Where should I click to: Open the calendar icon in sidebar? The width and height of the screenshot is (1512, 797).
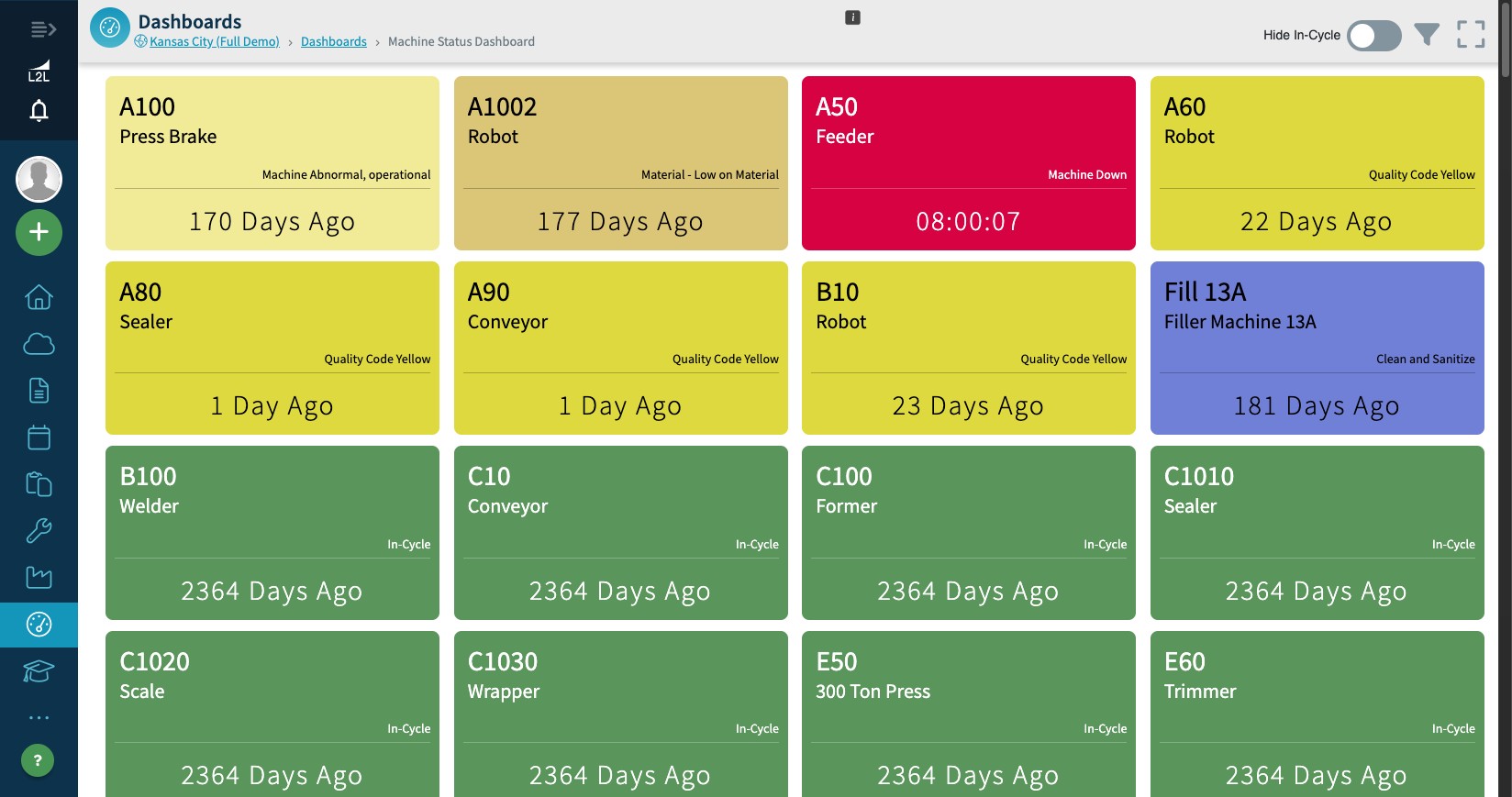click(x=39, y=437)
